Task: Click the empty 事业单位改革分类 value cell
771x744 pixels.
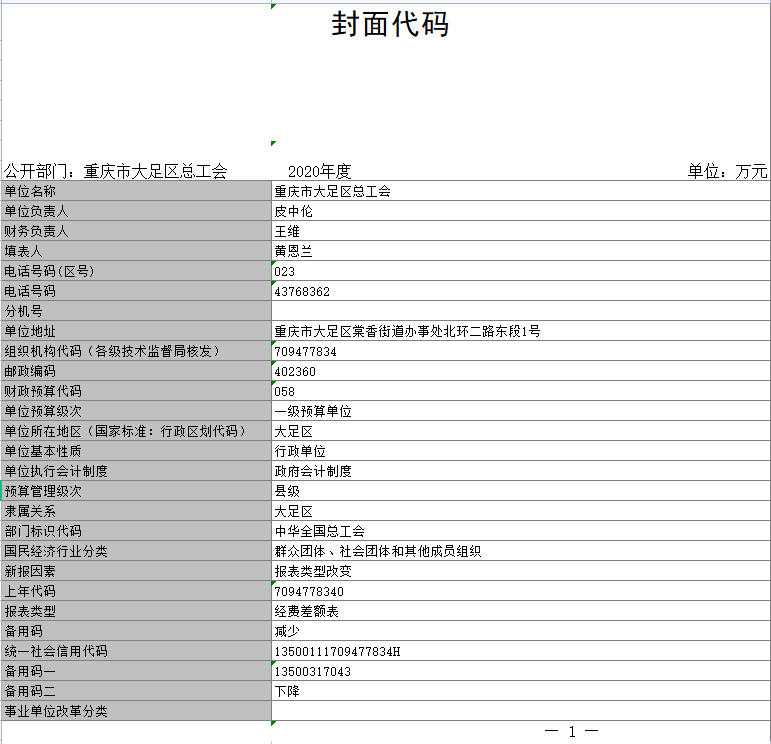Action: tap(521, 711)
